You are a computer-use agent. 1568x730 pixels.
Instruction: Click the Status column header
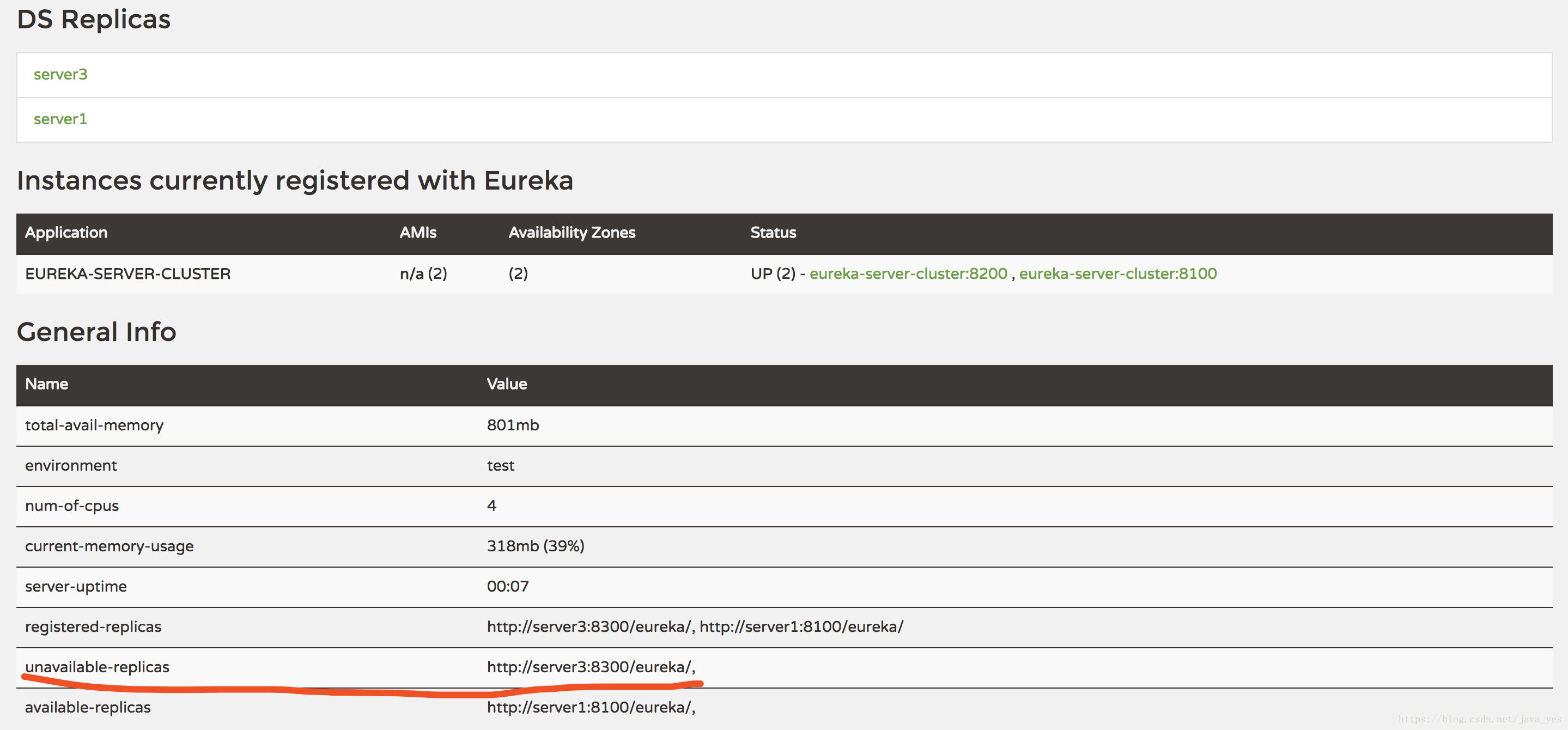click(773, 233)
